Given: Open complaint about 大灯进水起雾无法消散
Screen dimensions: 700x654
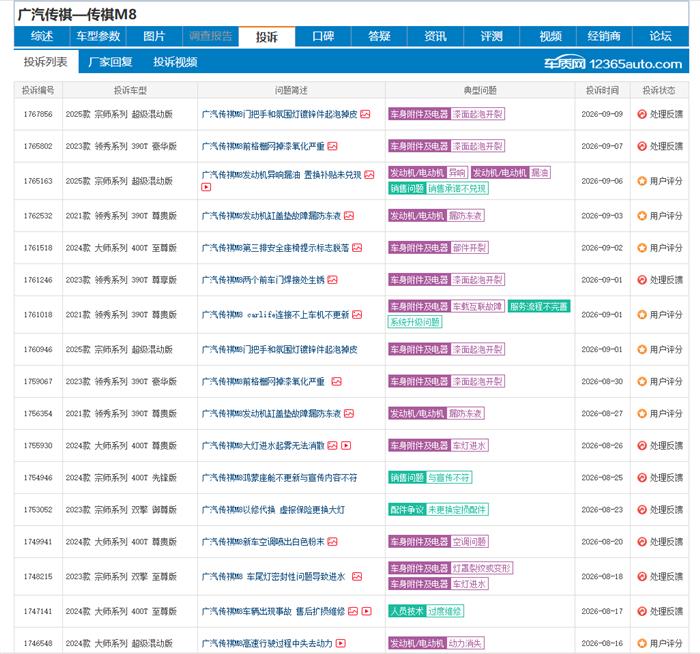Looking at the screenshot, I should 263,446.
